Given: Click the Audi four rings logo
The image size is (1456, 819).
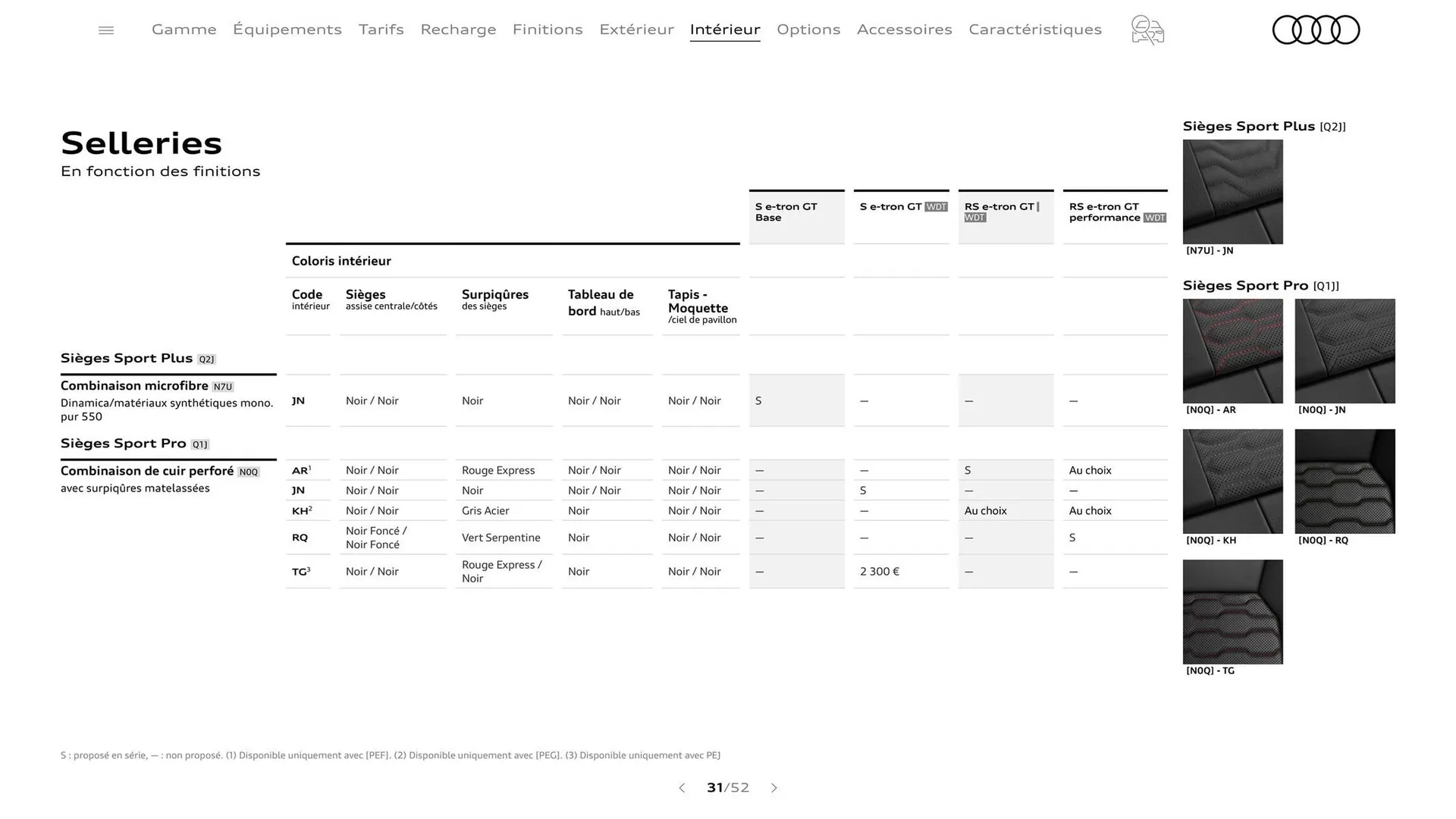Looking at the screenshot, I should pos(1316,30).
